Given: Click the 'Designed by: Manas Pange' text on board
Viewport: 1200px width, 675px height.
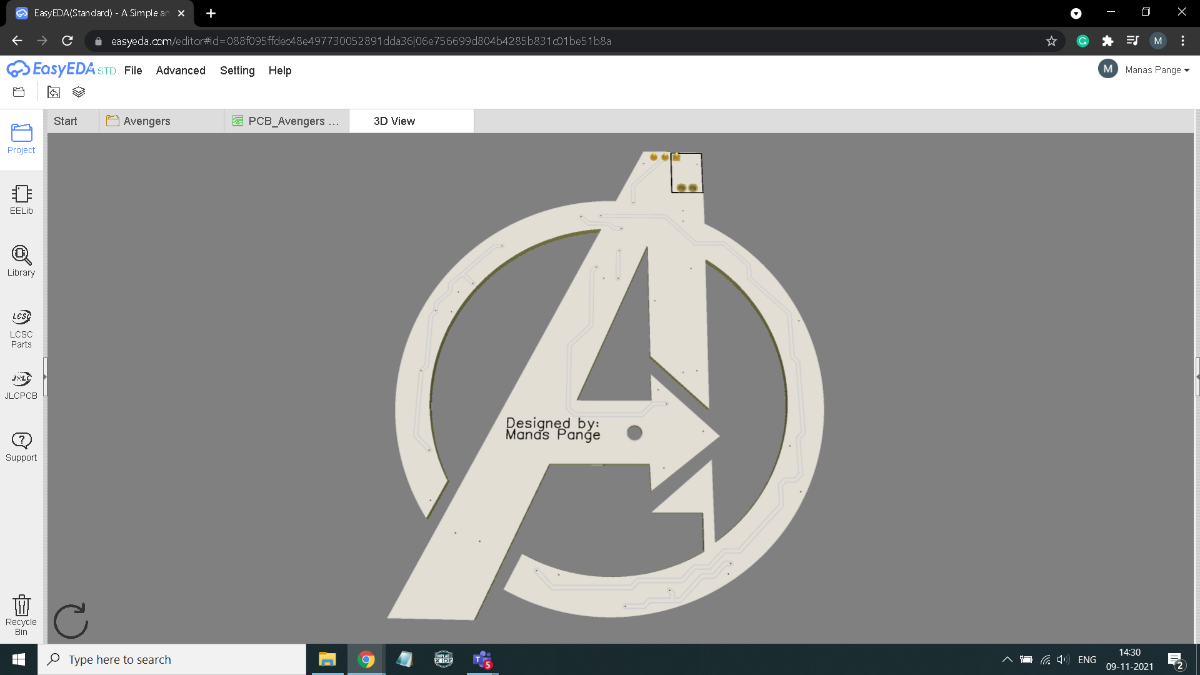Looking at the screenshot, I should 553,429.
